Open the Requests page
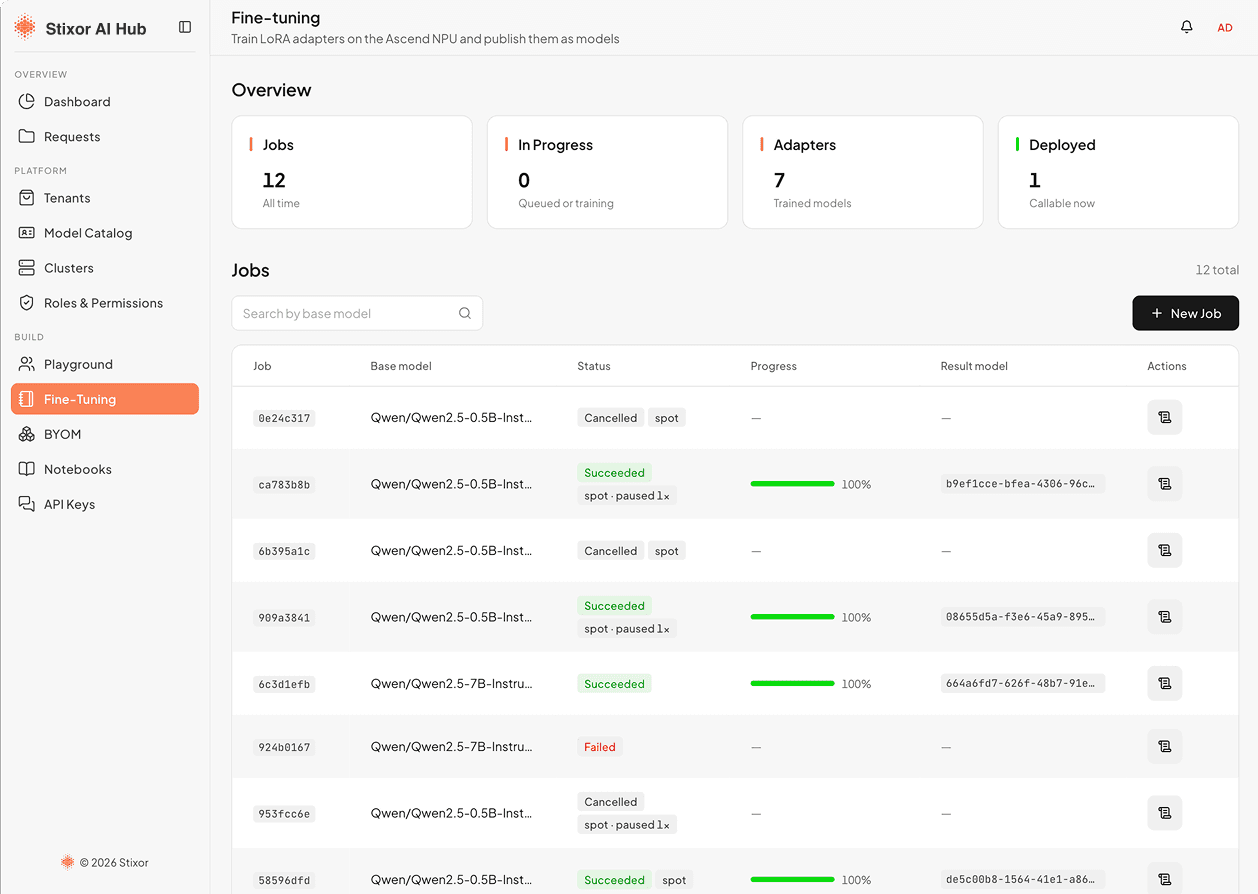This screenshot has width=1258, height=894. pos(105,137)
